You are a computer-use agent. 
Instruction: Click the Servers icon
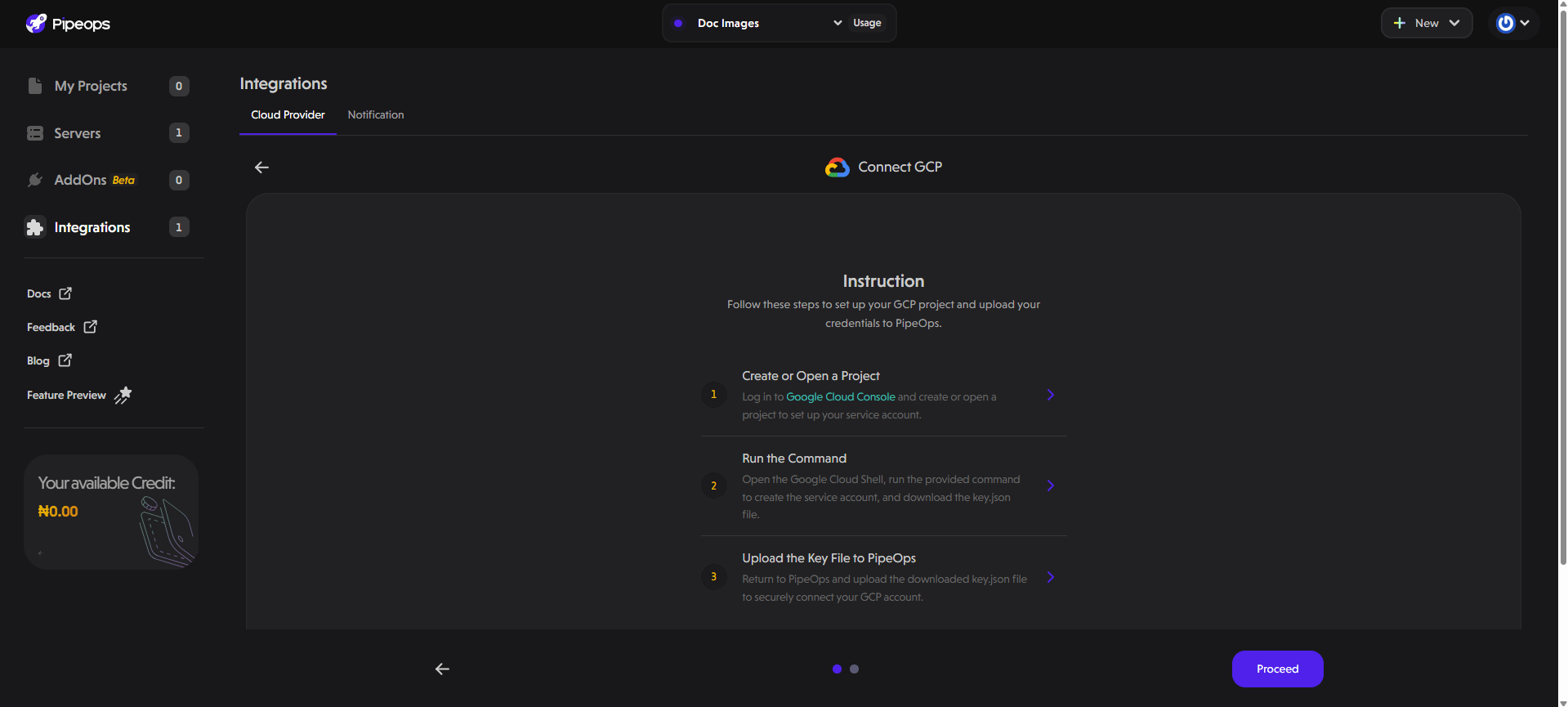tap(35, 133)
